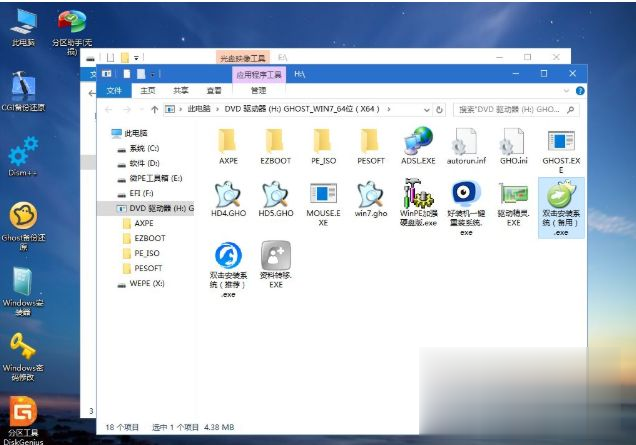
Task: Open Explorer help question mark icon
Action: tap(580, 91)
